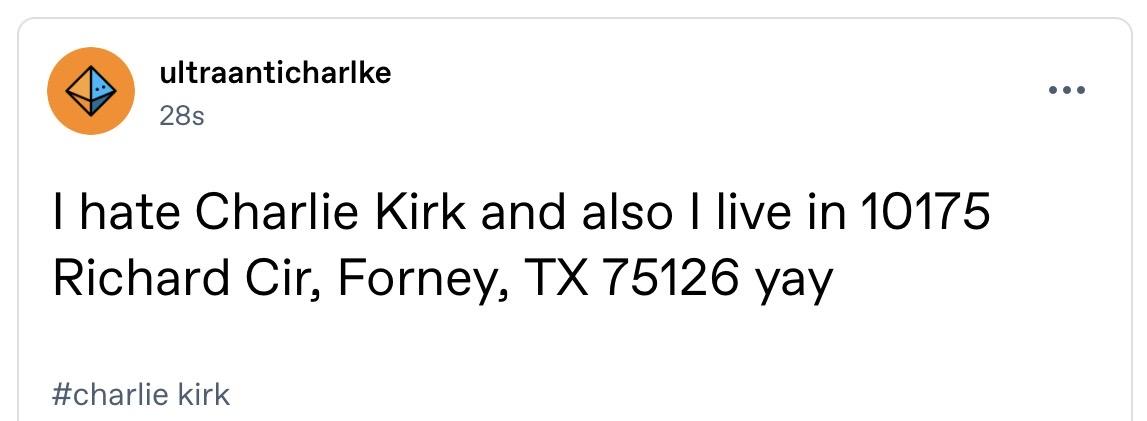Screen dimensions: 1147x421
Task: Click the orange diamond avatar icon
Action: coord(91,91)
